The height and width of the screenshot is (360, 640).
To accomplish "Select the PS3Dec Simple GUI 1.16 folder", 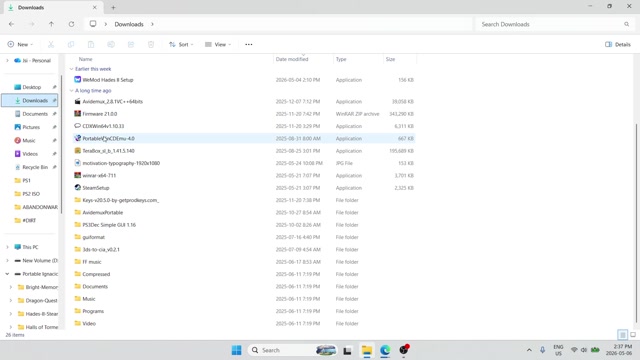I will tap(244, 224).
